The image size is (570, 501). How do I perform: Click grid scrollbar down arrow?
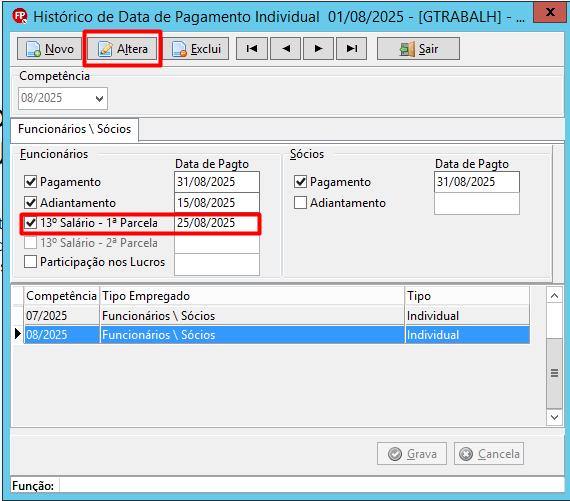554,417
